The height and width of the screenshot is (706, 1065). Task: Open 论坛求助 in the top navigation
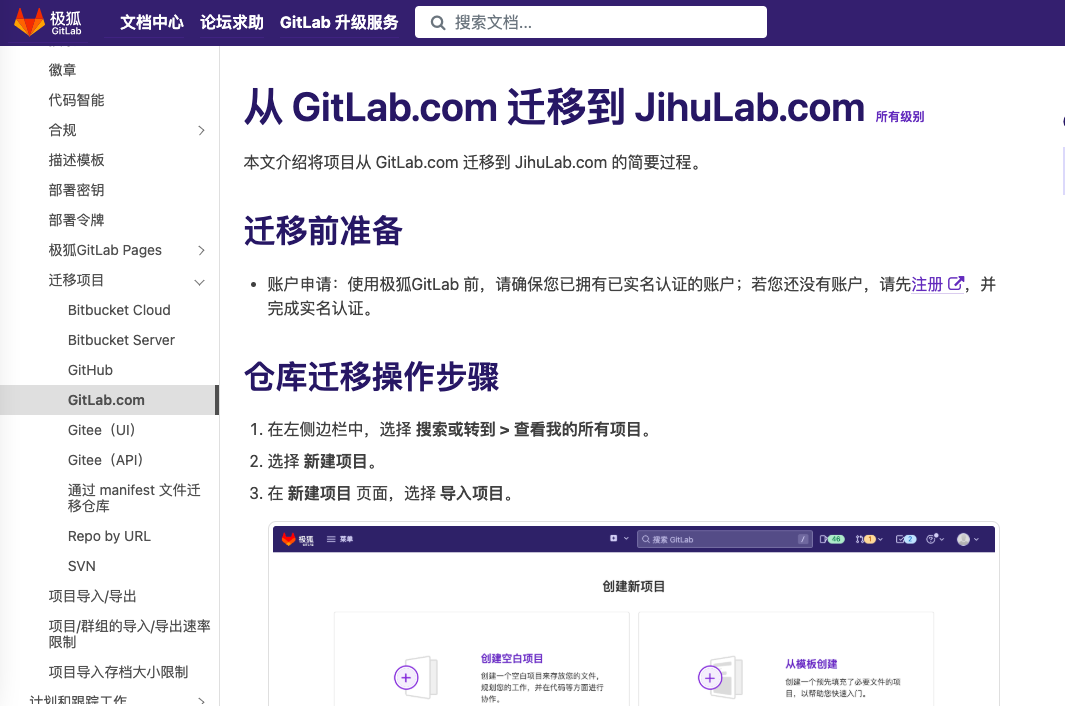(x=232, y=22)
